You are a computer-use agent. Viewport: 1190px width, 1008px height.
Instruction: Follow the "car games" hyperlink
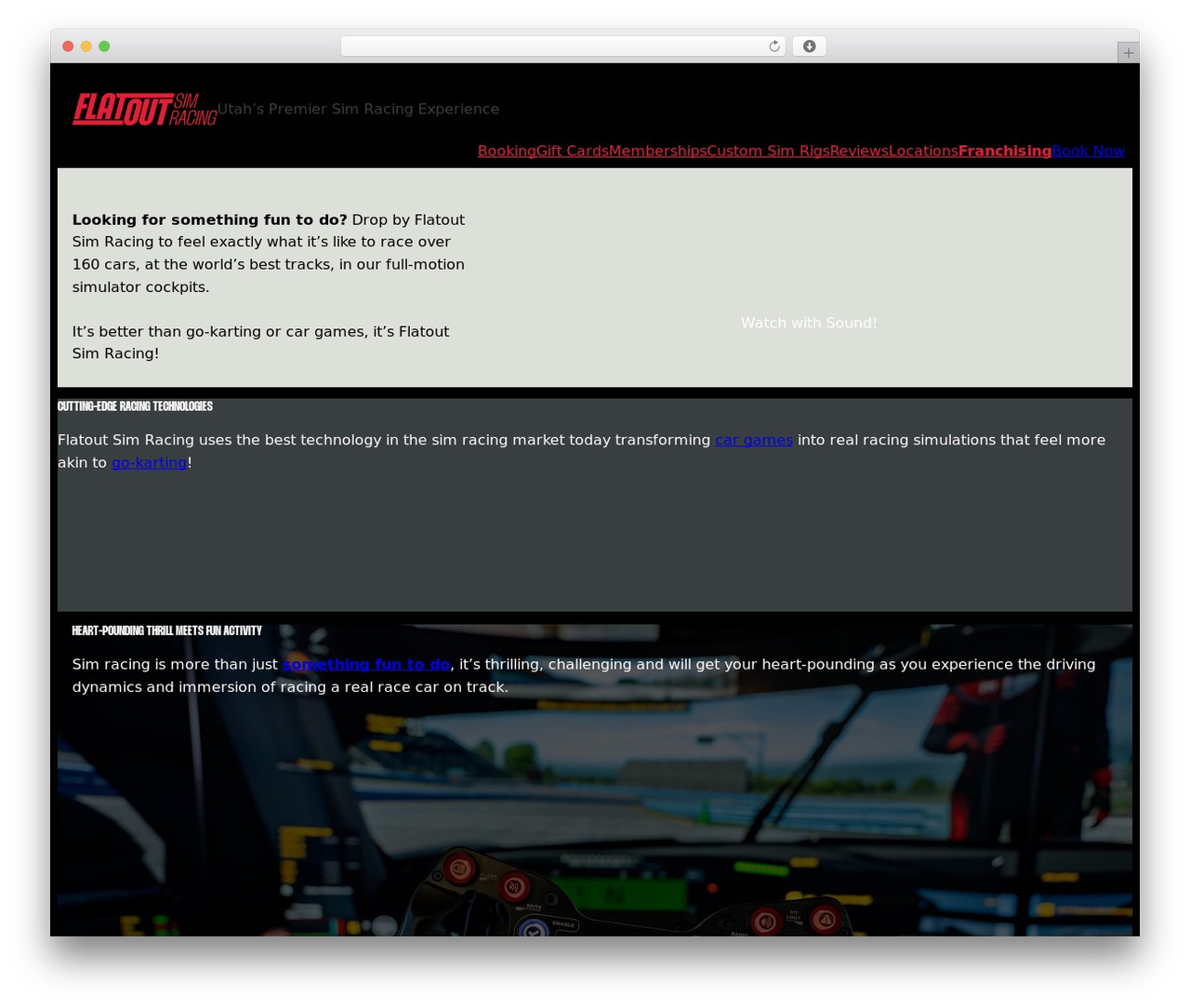[754, 440]
